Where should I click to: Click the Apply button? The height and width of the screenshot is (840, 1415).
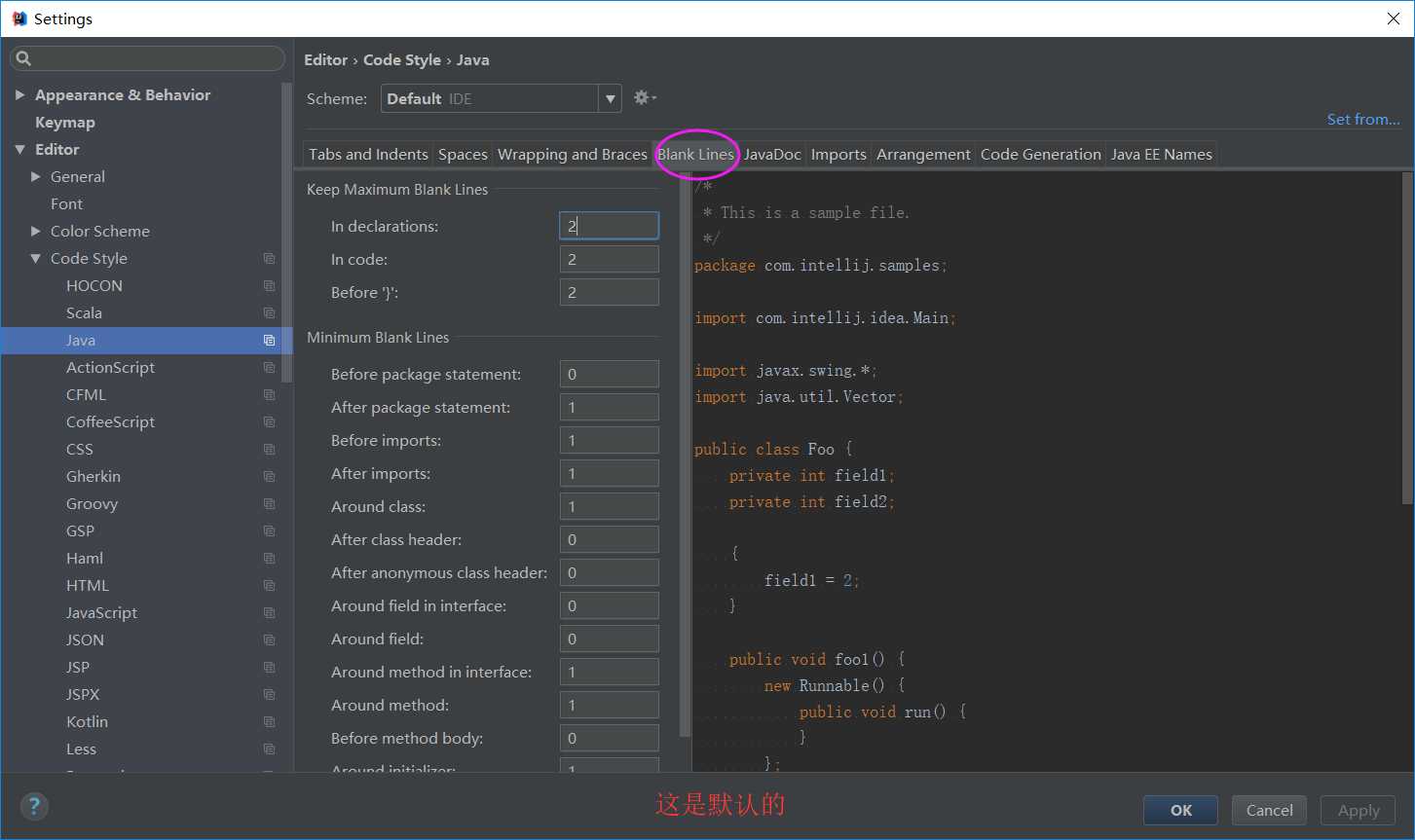1359,810
